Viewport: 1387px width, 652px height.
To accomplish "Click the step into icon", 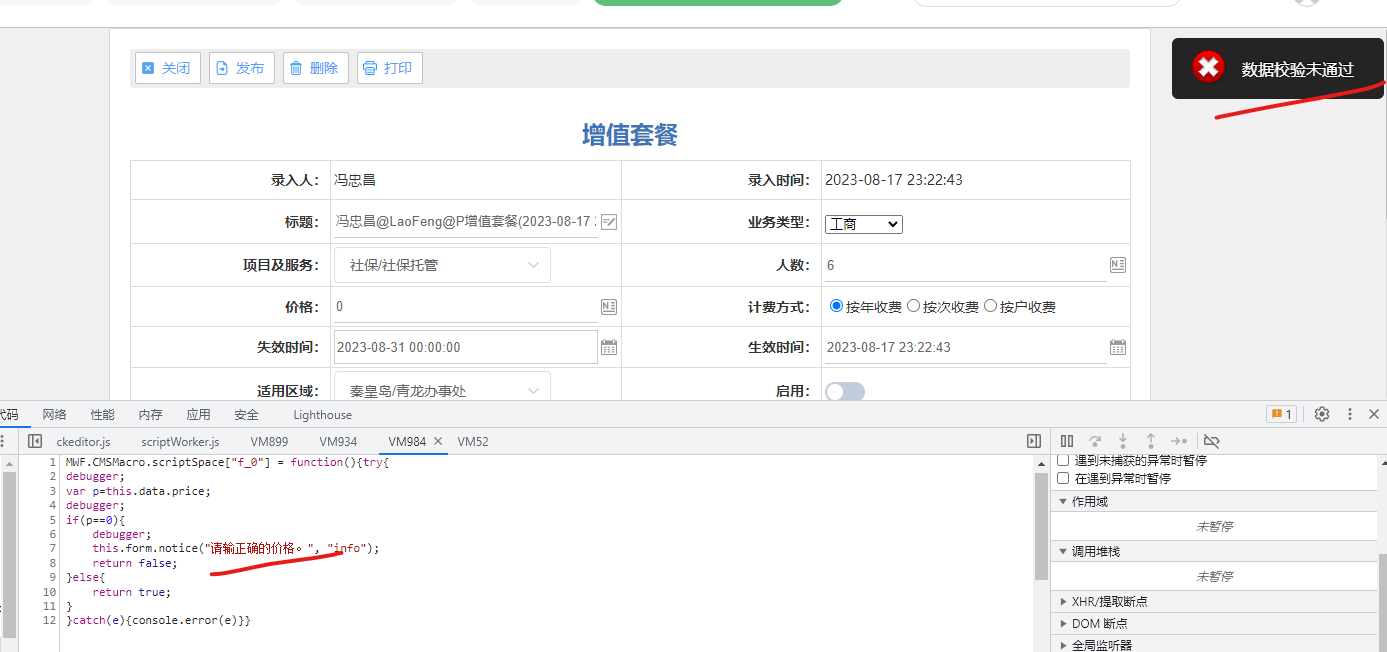I will [x=1123, y=441].
